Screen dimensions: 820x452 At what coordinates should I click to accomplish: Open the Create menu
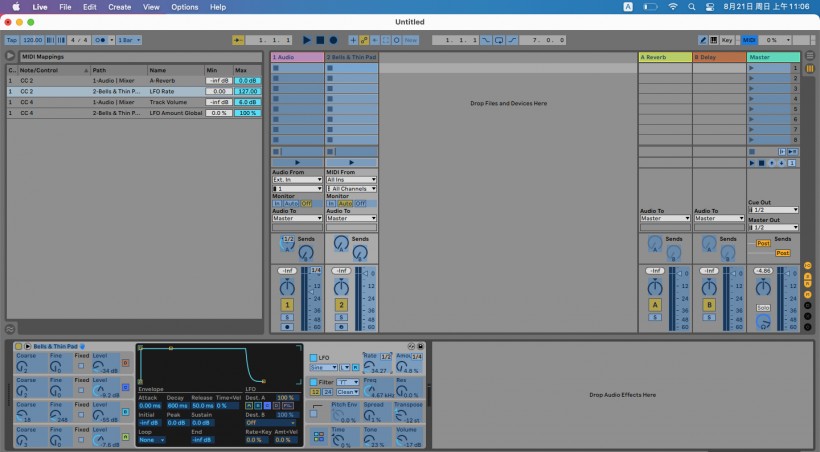[x=119, y=7]
